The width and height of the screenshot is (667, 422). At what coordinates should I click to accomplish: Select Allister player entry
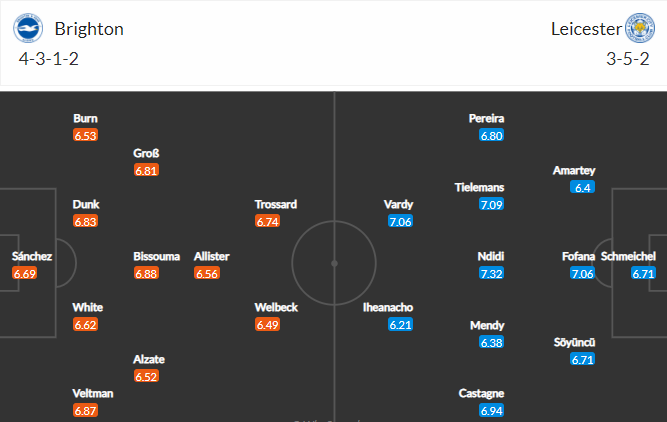click(x=211, y=265)
